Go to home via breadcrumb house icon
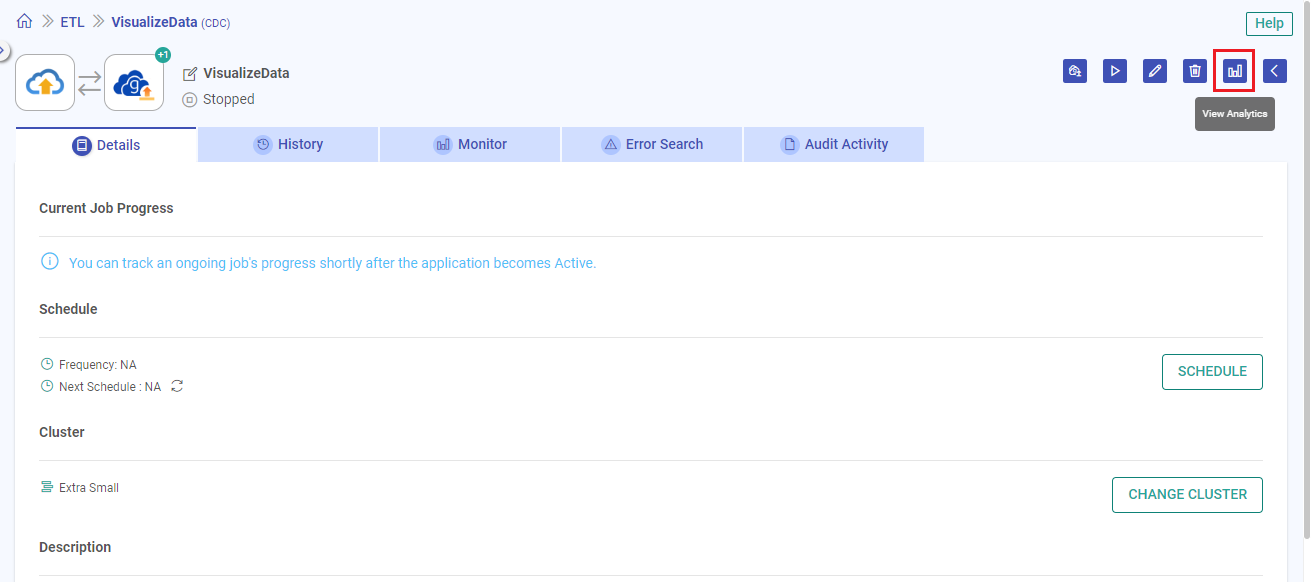1311x582 pixels. (25, 21)
